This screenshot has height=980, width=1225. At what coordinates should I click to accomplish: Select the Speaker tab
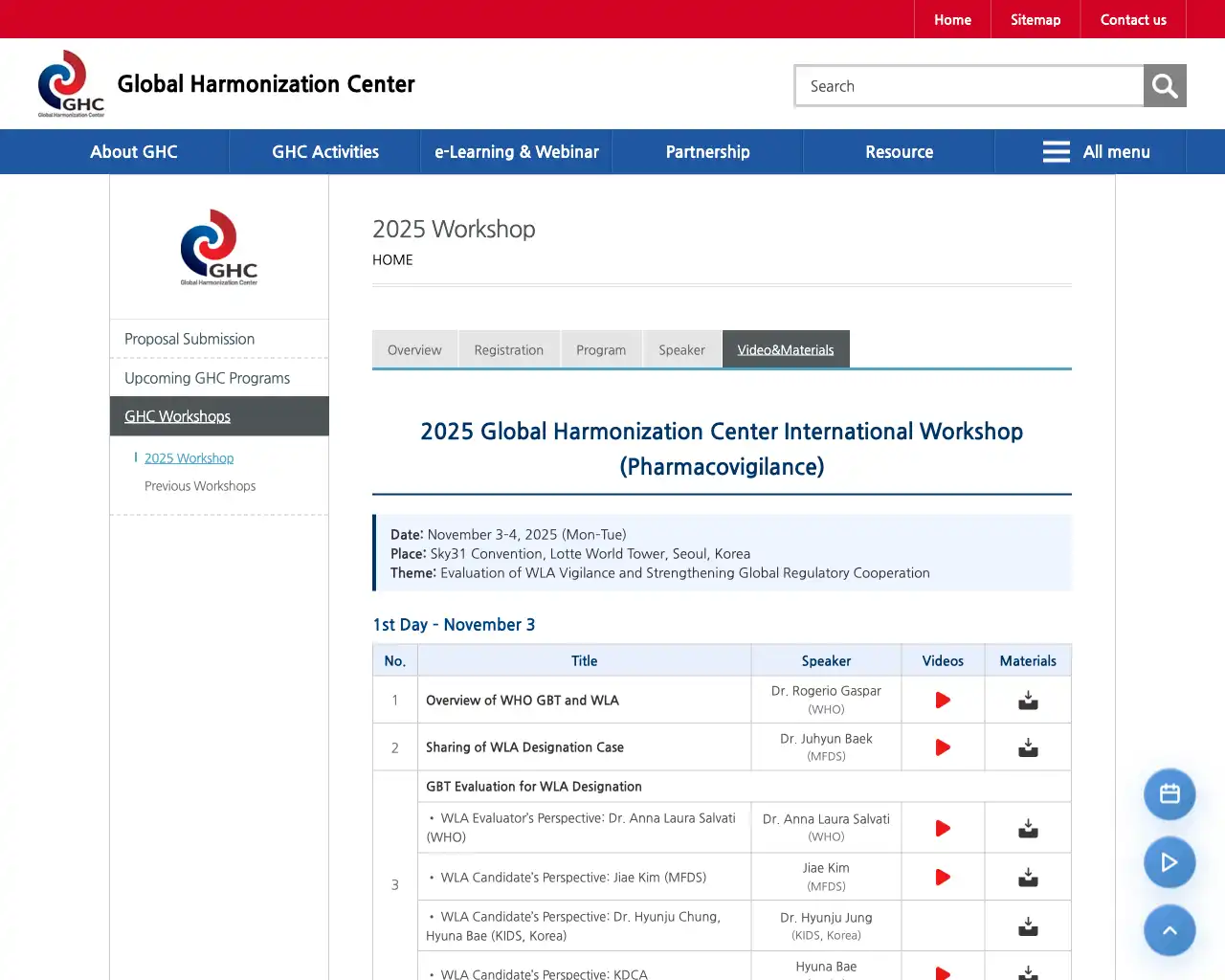tap(681, 349)
